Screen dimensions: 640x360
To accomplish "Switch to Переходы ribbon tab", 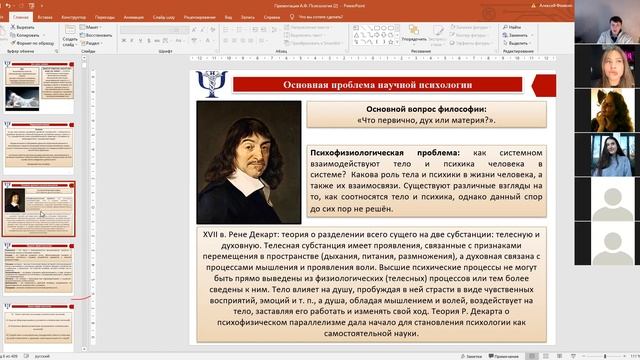I will pos(104,17).
